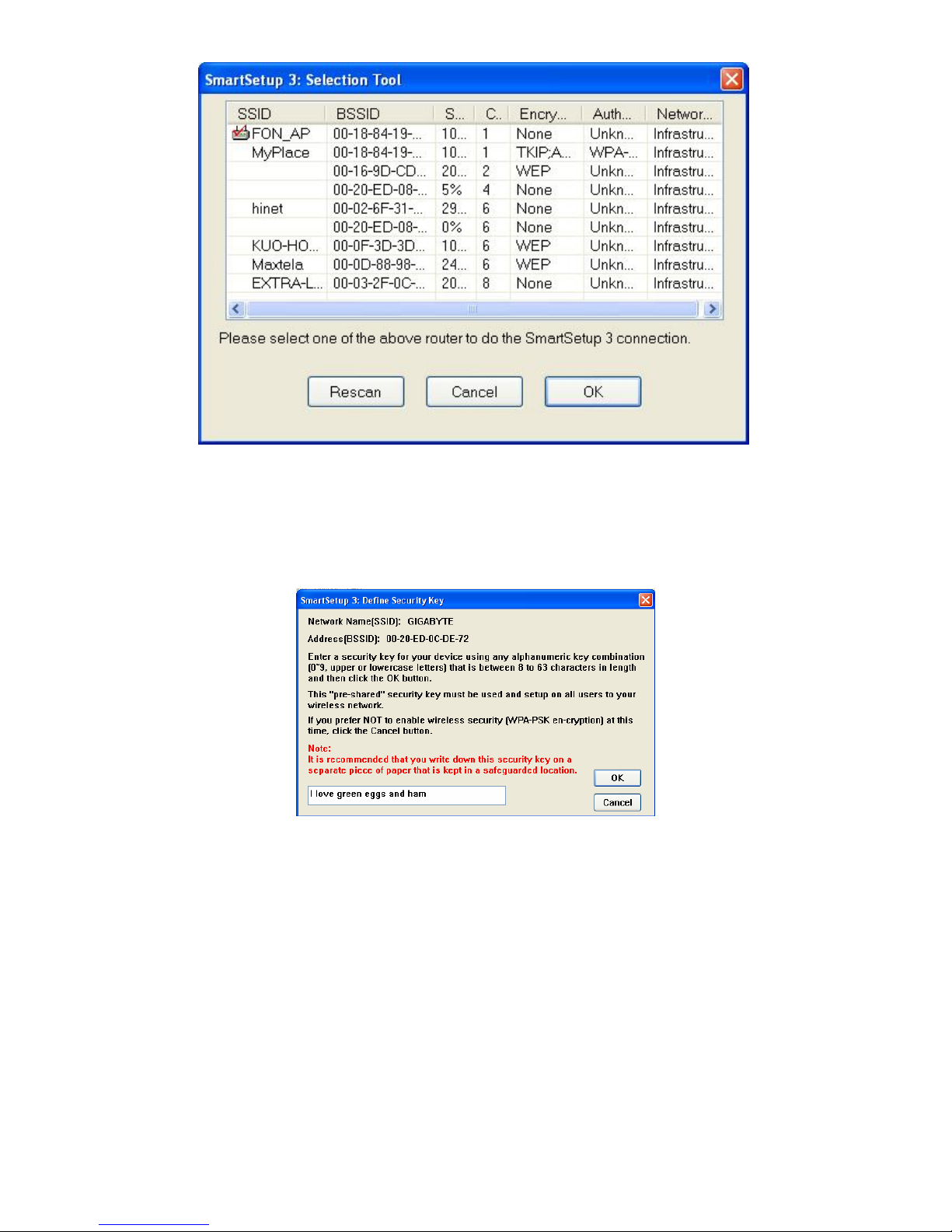952x1232 pixels.
Task: Select BSSID 00-0D-88-98-... cell
Action: pyautogui.click(x=380, y=264)
